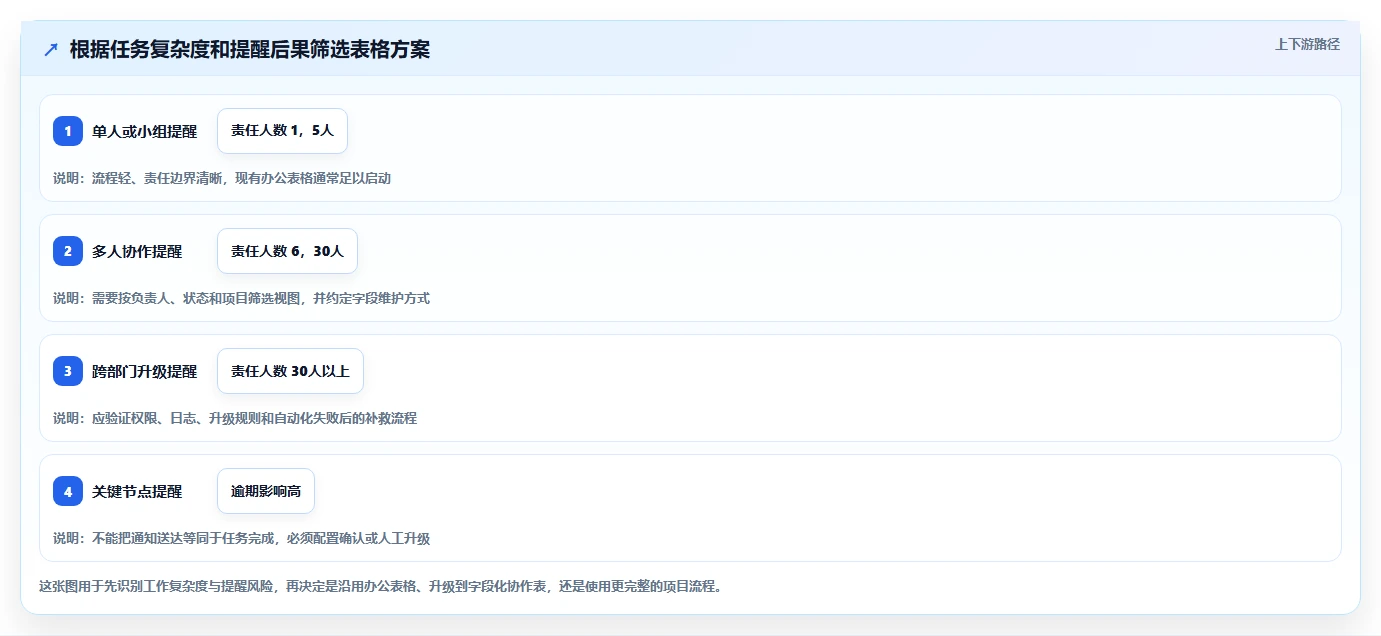The width and height of the screenshot is (1381, 636).
Task: Click the 责任人数 1，5人 chip
Action: (x=282, y=131)
